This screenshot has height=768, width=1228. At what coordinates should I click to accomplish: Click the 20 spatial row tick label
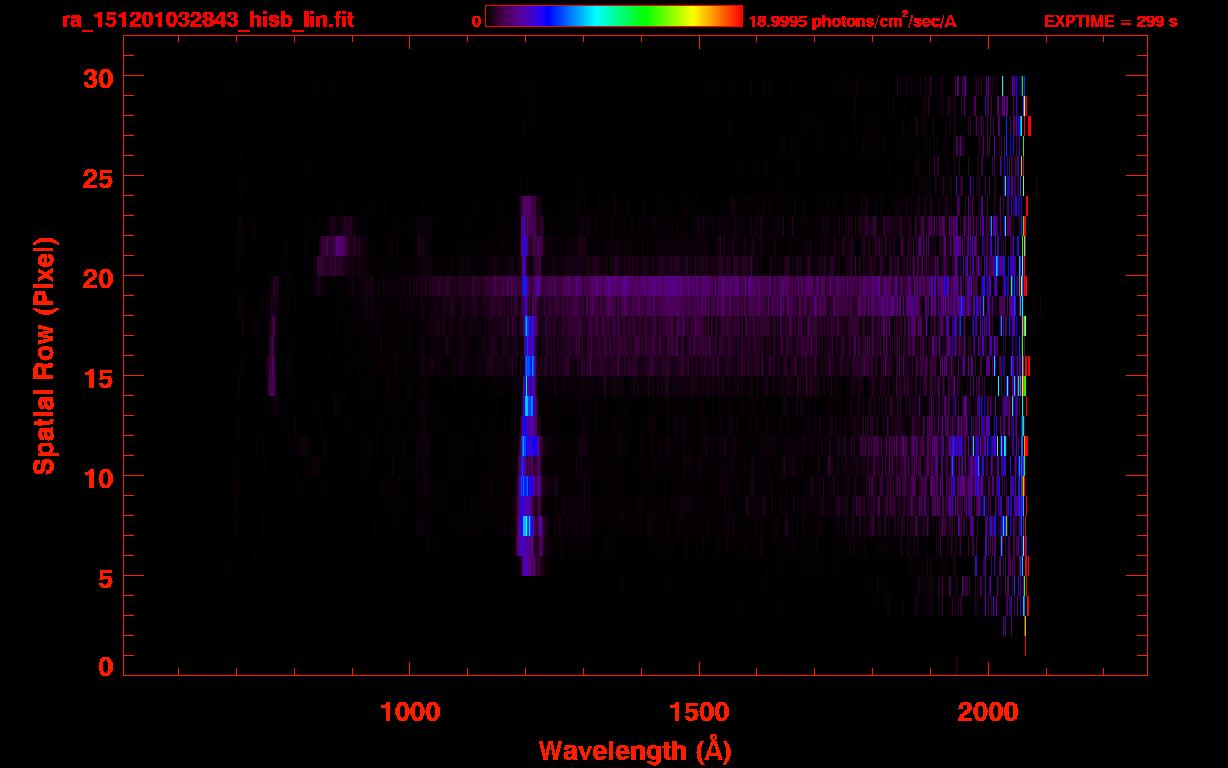[99, 277]
